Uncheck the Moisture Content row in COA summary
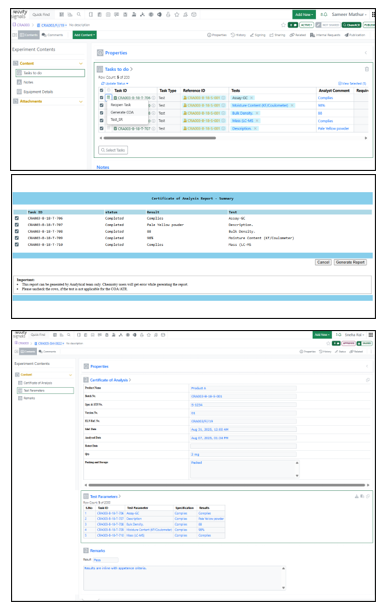 pos(17,238)
